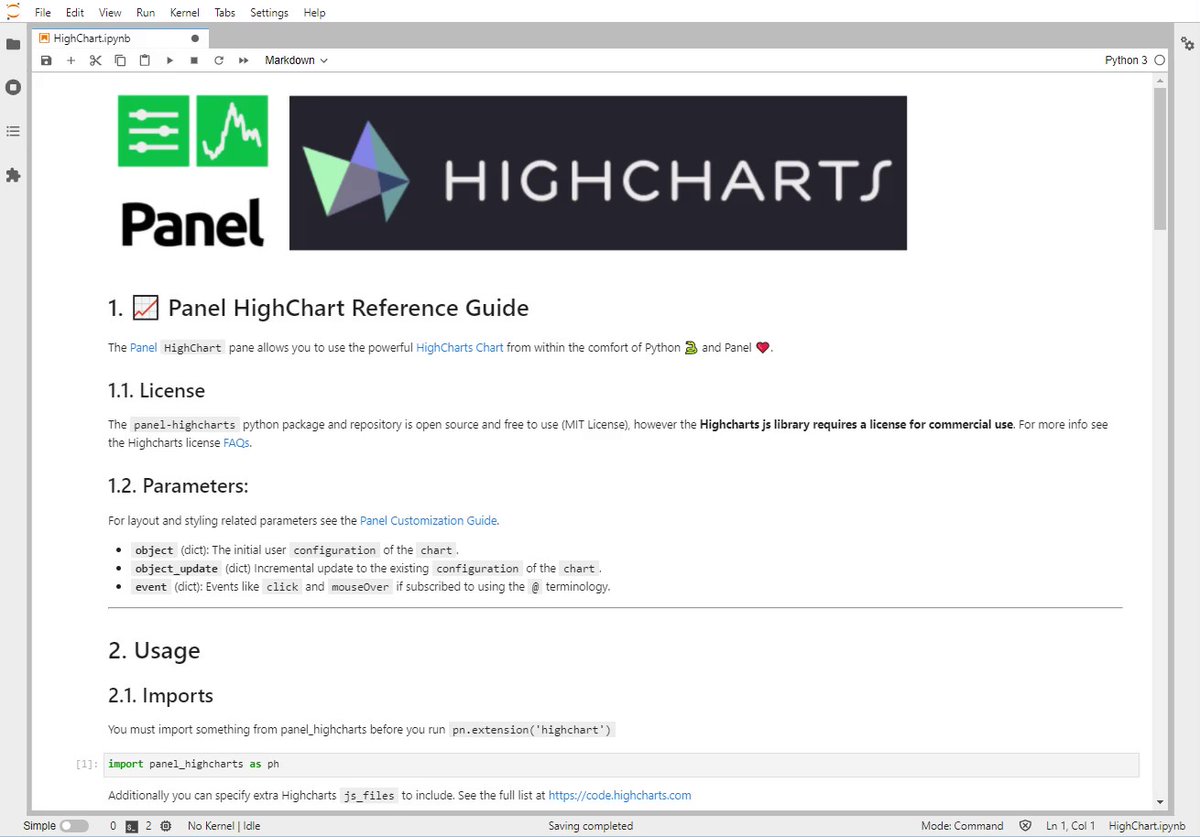The height and width of the screenshot is (837, 1200).
Task: Follow the Panel Customization Guide link
Action: click(x=428, y=520)
